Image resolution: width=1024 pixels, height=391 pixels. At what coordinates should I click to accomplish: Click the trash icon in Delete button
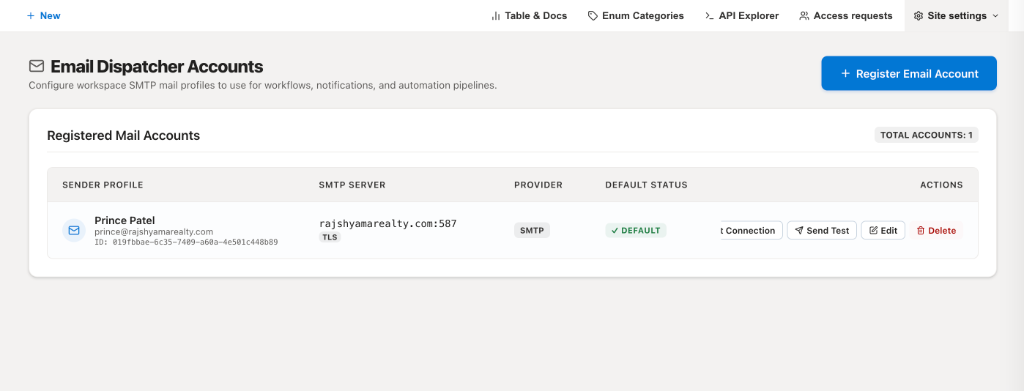[x=921, y=230]
